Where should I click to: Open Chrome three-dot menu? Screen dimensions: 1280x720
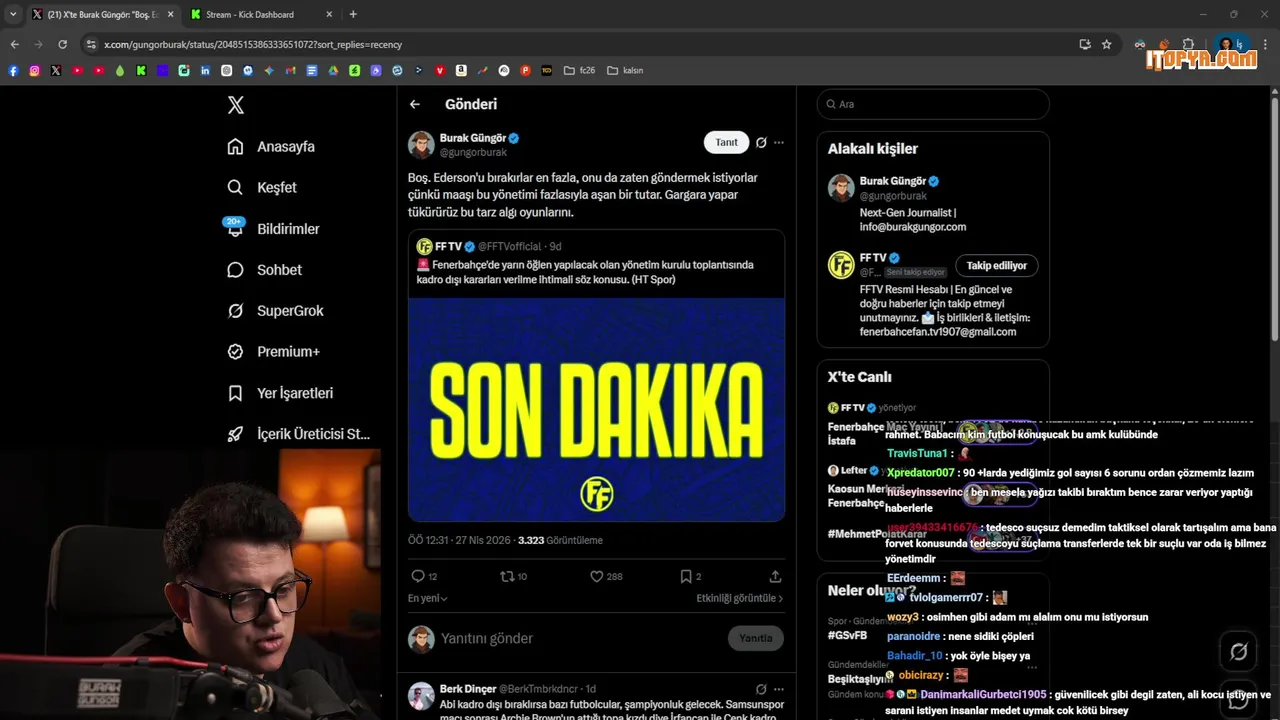pyautogui.click(x=1266, y=44)
